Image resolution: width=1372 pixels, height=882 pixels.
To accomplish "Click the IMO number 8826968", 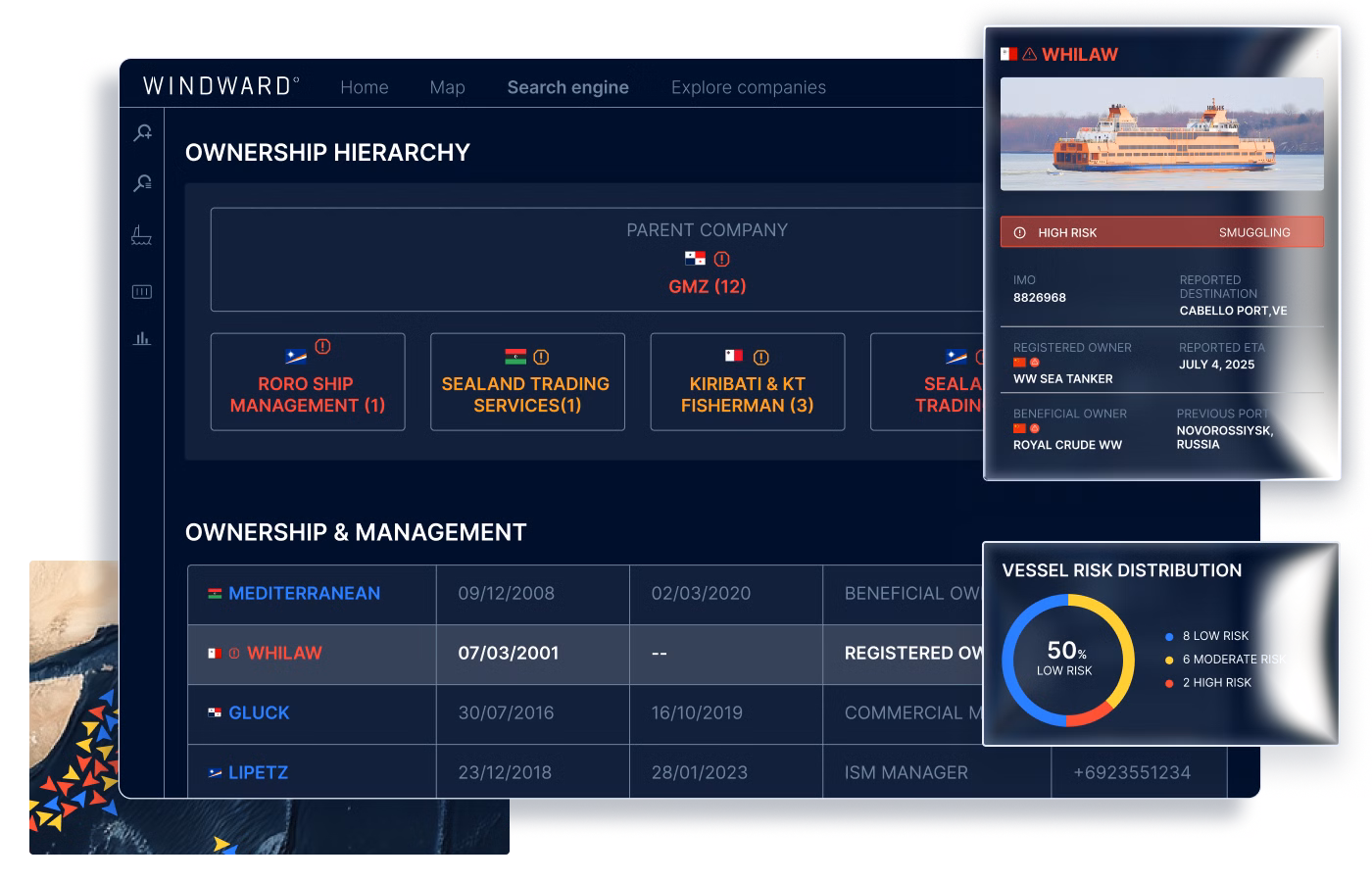I will 1040,298.
